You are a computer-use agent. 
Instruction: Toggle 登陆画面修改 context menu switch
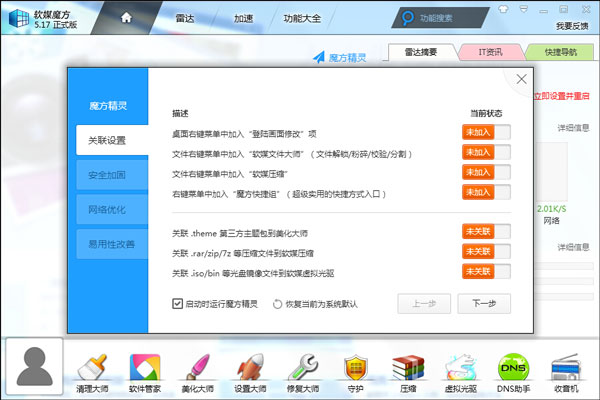[x=486, y=133]
